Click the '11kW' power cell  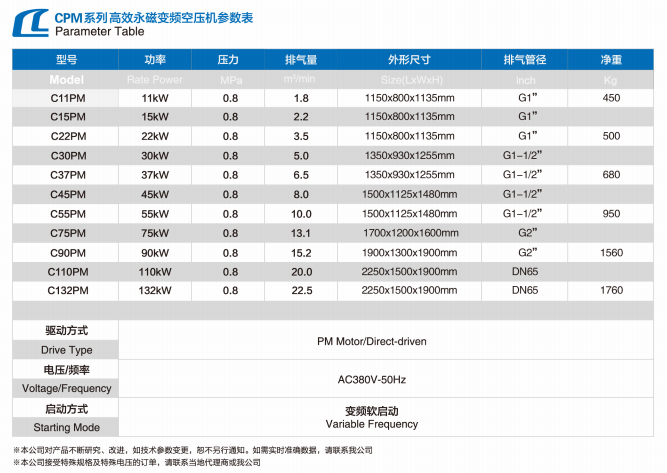[155, 98]
